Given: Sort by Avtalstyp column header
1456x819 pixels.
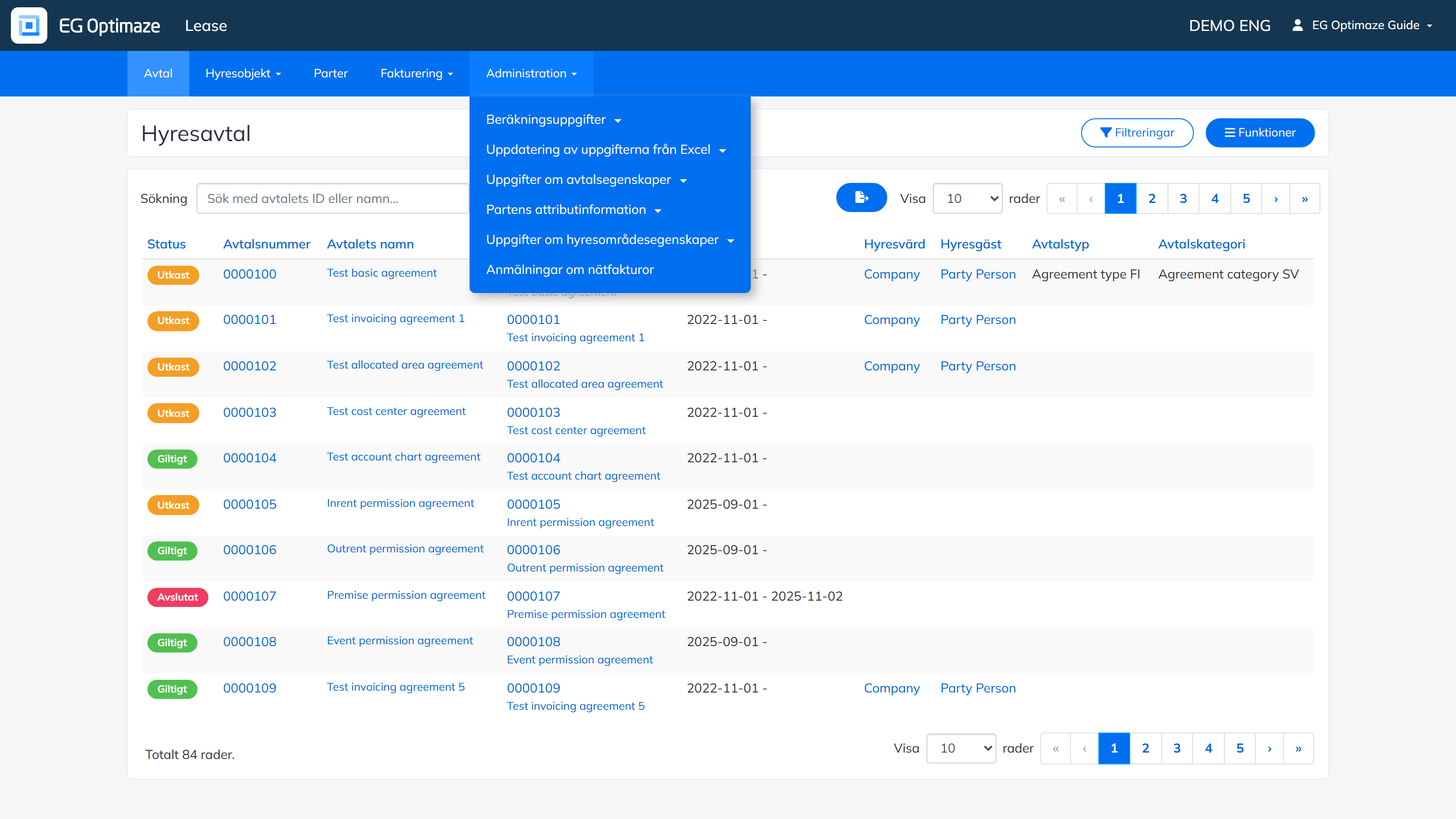Looking at the screenshot, I should [x=1060, y=244].
